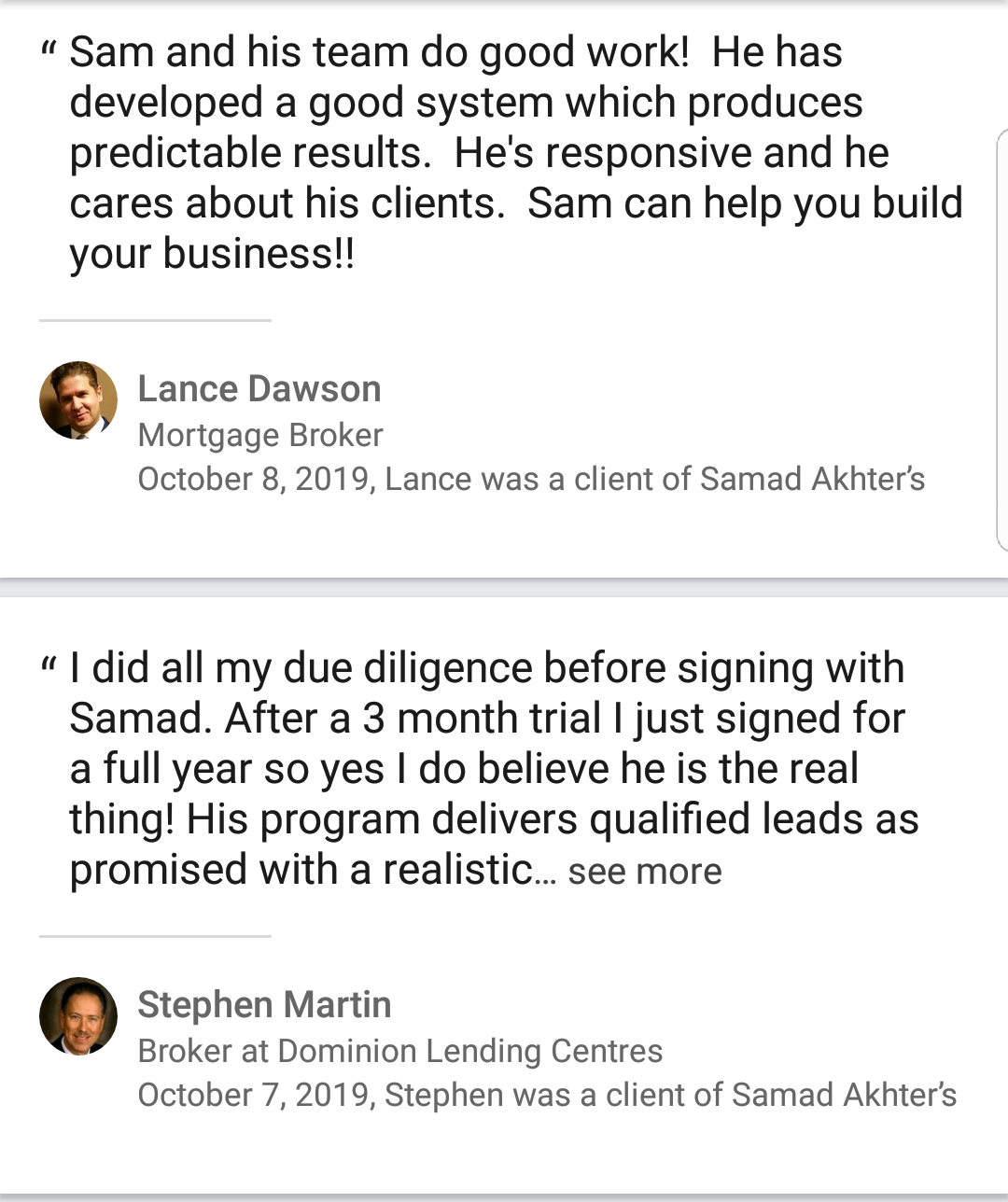Image resolution: width=1008 pixels, height=1202 pixels.
Task: Click the gray separator below Stephen Martin's card
Action: 504,1197
